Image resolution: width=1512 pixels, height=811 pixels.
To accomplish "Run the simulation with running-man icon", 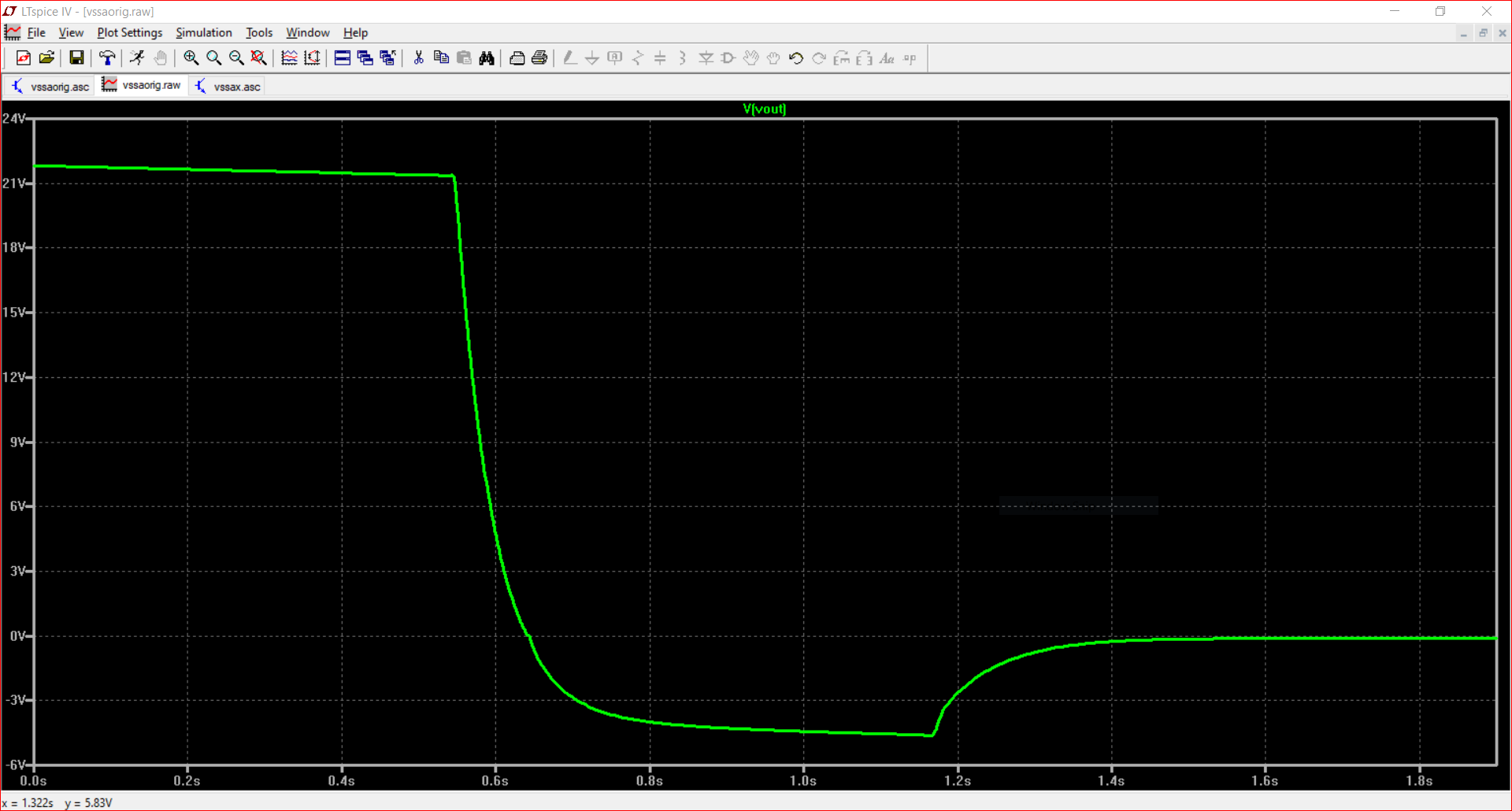I will (x=138, y=58).
